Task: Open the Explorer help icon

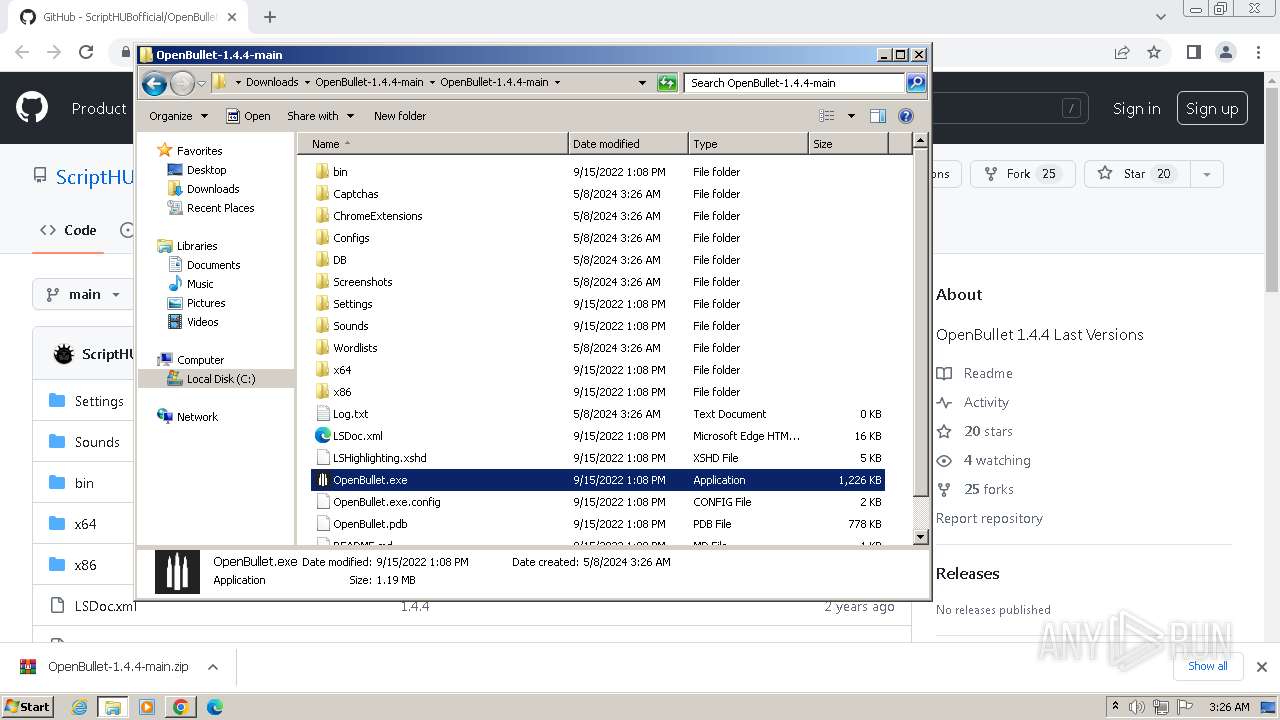Action: pos(906,116)
